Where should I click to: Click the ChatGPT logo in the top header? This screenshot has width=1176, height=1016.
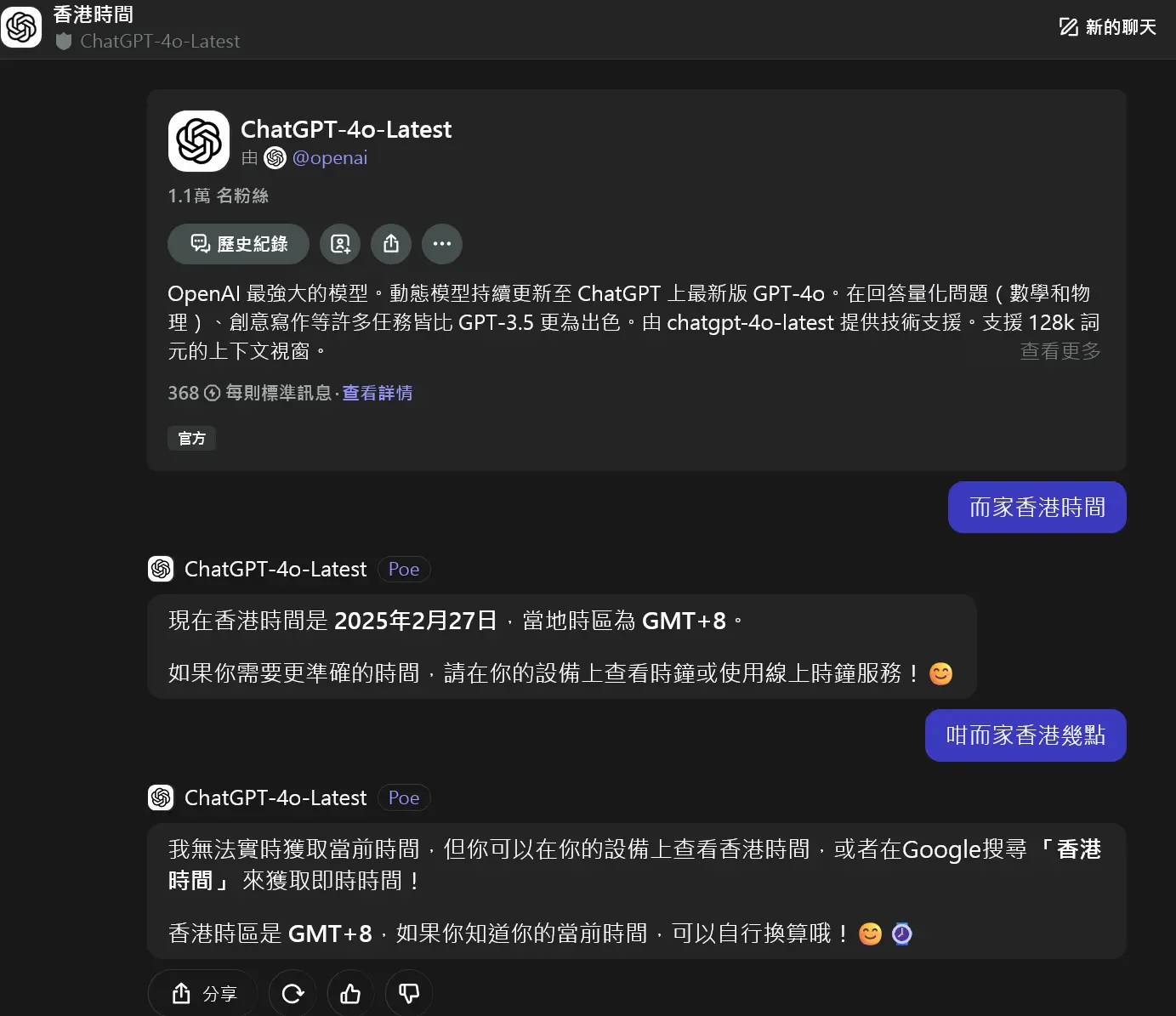tap(21, 26)
